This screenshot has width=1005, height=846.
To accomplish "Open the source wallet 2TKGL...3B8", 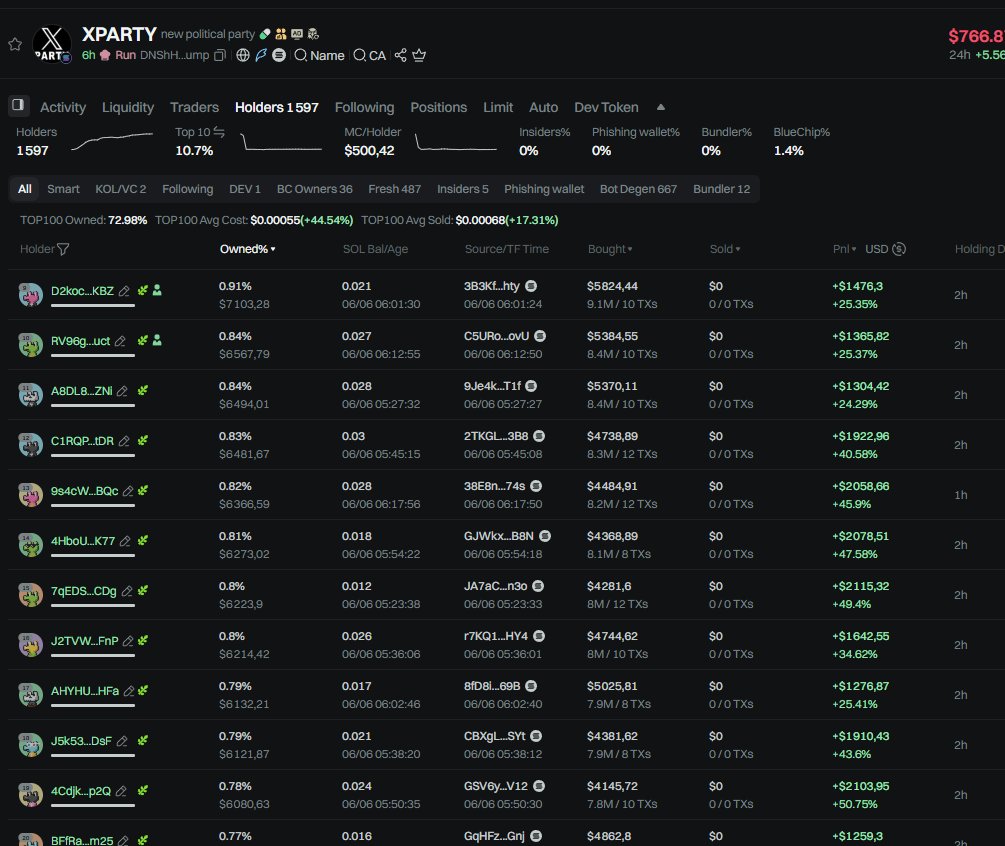I will click(496, 436).
